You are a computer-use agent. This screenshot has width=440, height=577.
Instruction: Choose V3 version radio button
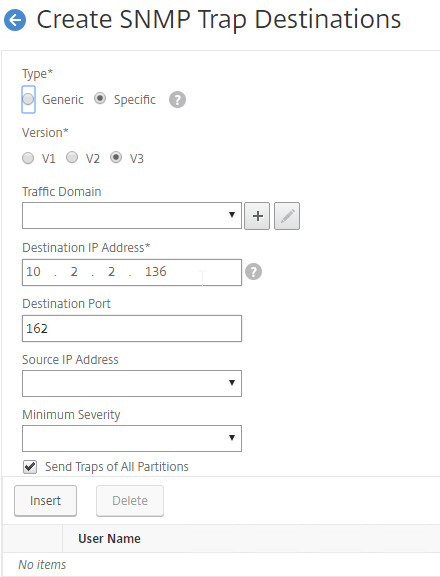click(x=116, y=157)
